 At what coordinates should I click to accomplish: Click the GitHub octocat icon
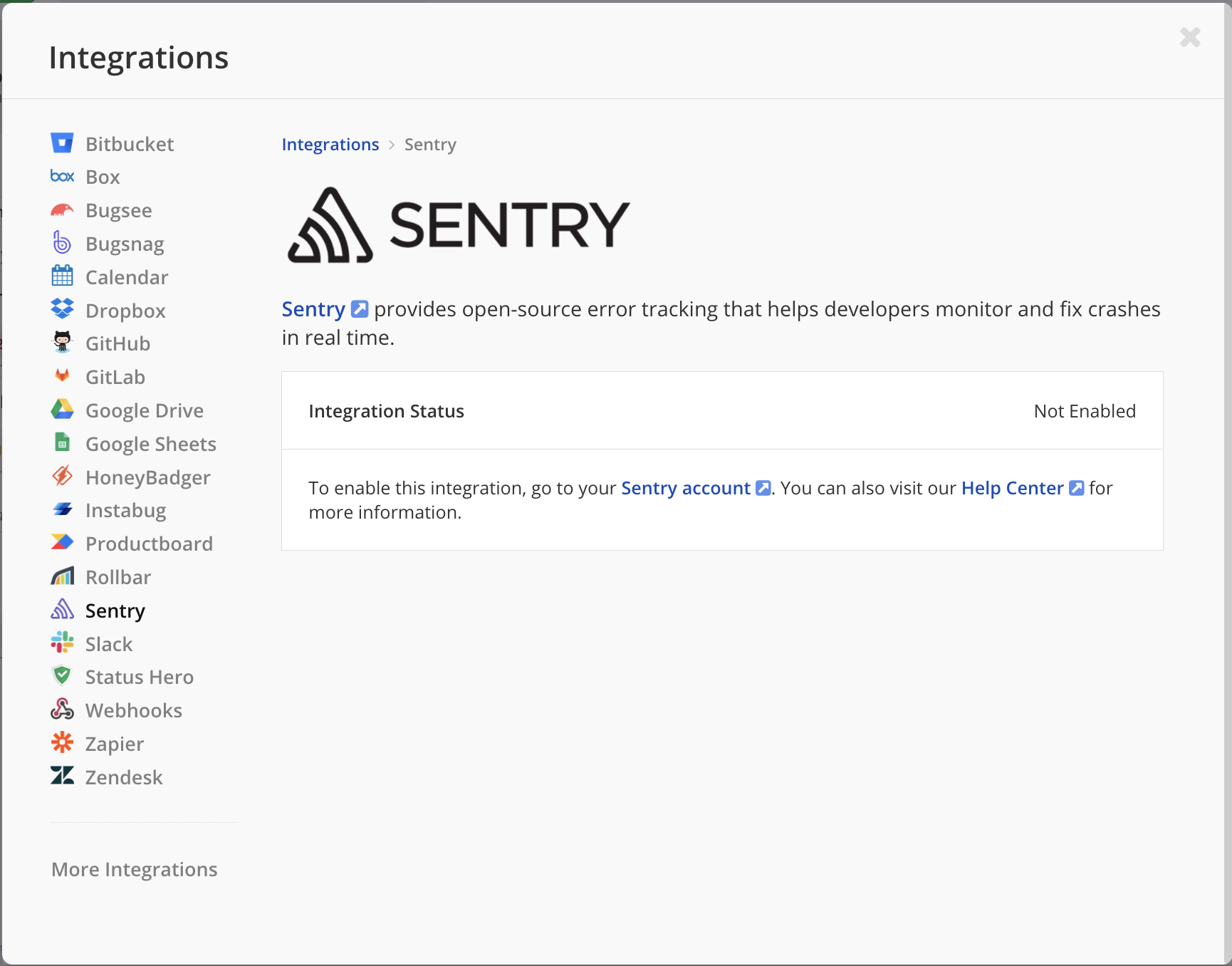click(62, 342)
